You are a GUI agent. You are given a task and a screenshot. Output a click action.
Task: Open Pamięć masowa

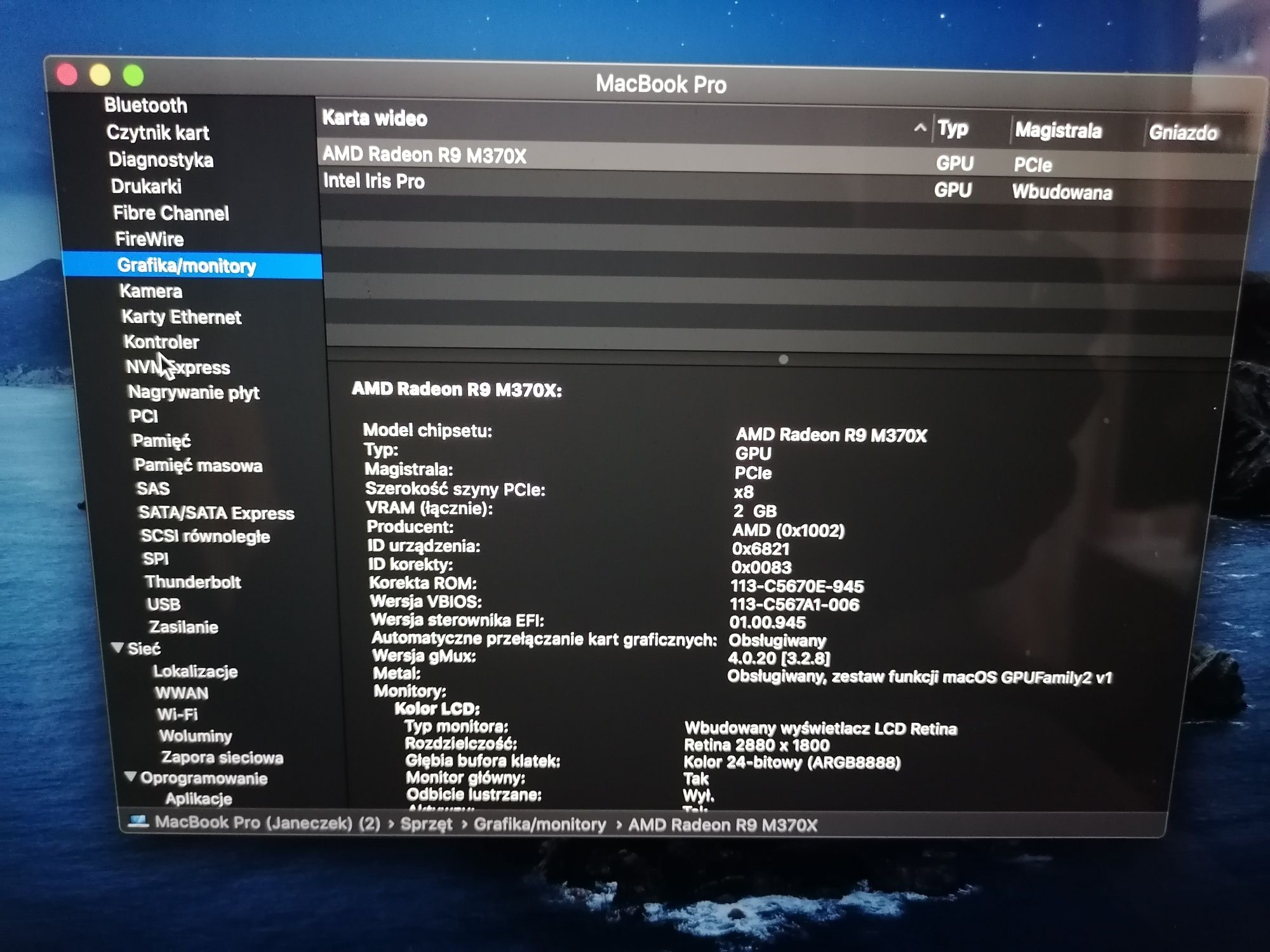pos(198,465)
